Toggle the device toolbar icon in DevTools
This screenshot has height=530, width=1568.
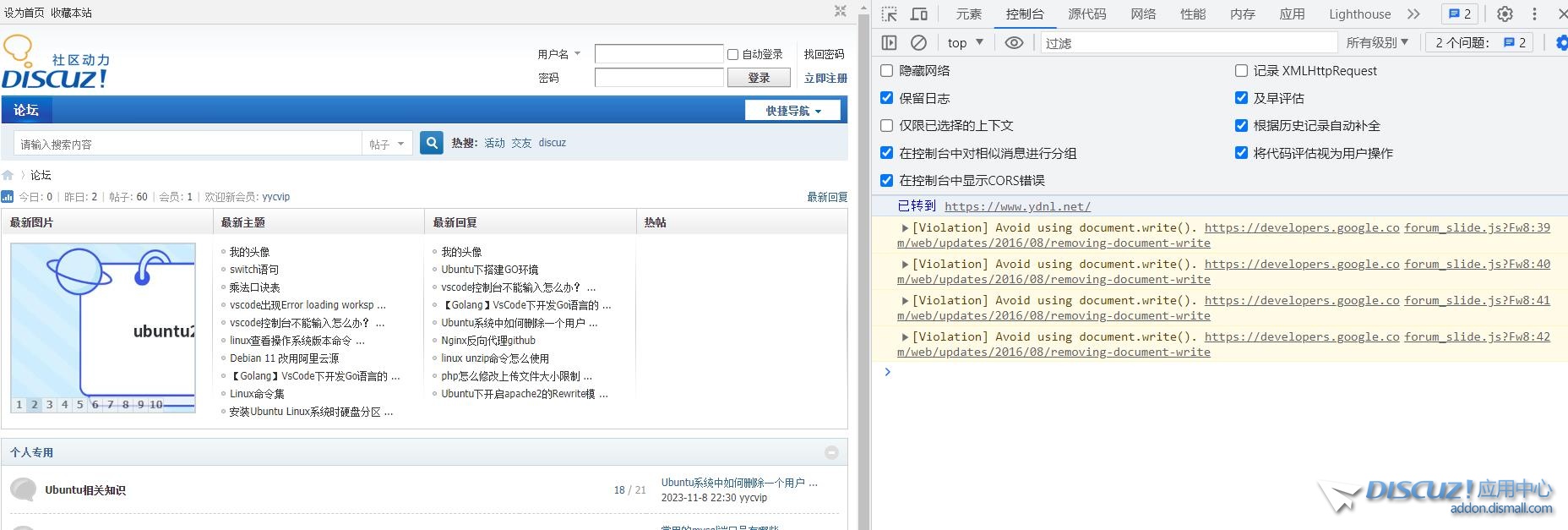coord(918,14)
